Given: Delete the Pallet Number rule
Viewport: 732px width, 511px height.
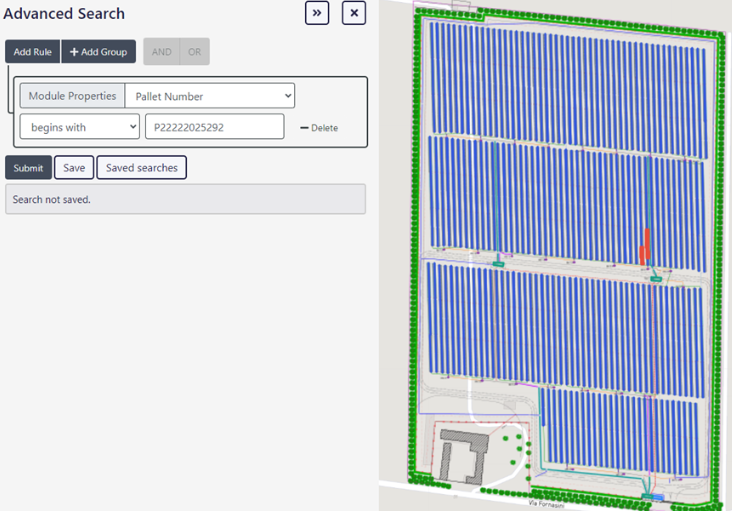Looking at the screenshot, I should click(319, 128).
